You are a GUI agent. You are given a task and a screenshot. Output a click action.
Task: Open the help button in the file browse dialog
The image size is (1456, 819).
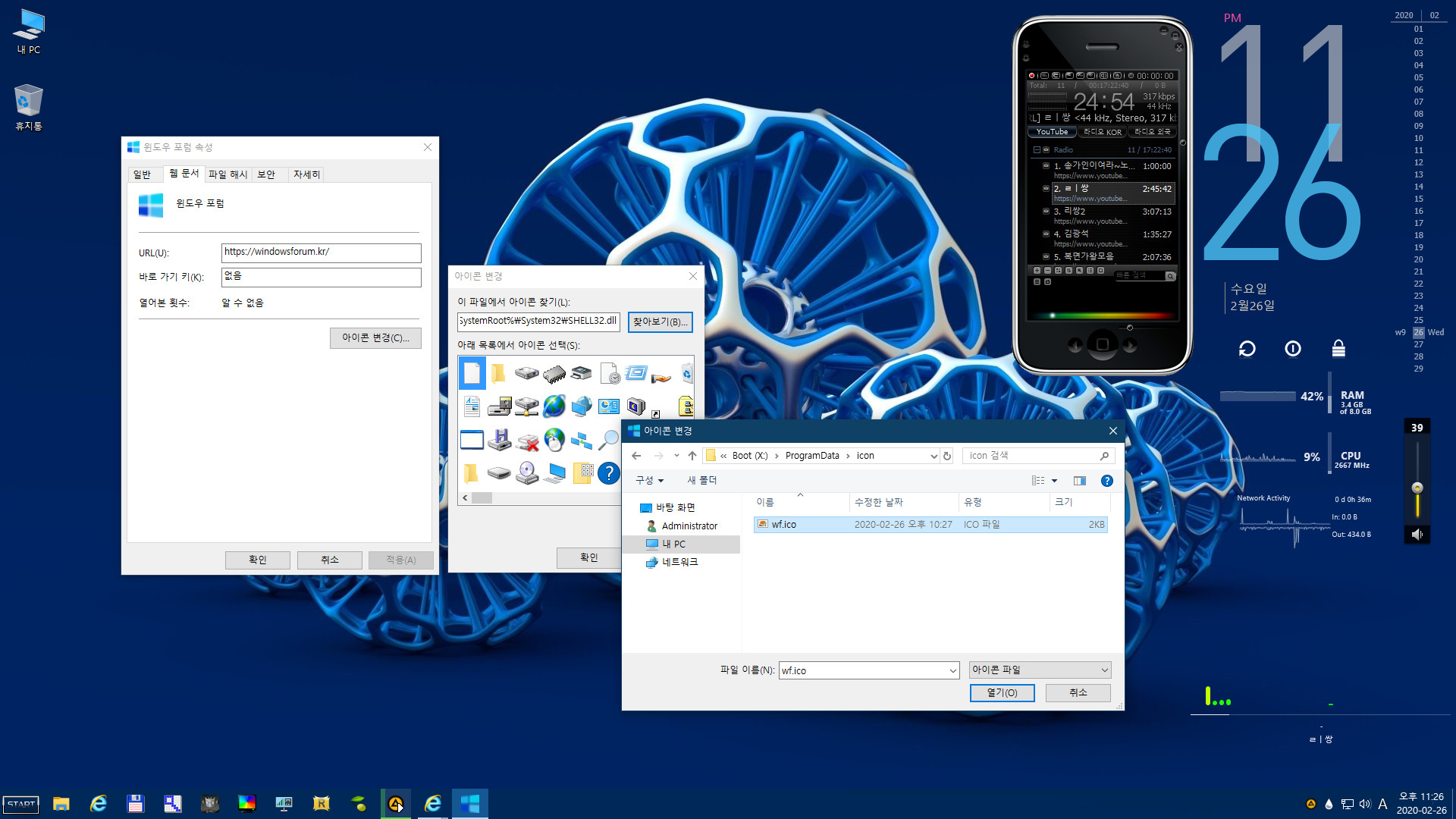(x=1106, y=481)
